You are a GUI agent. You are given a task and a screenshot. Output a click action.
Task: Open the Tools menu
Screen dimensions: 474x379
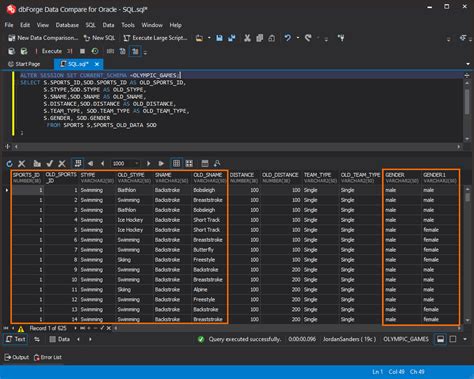[x=128, y=25]
